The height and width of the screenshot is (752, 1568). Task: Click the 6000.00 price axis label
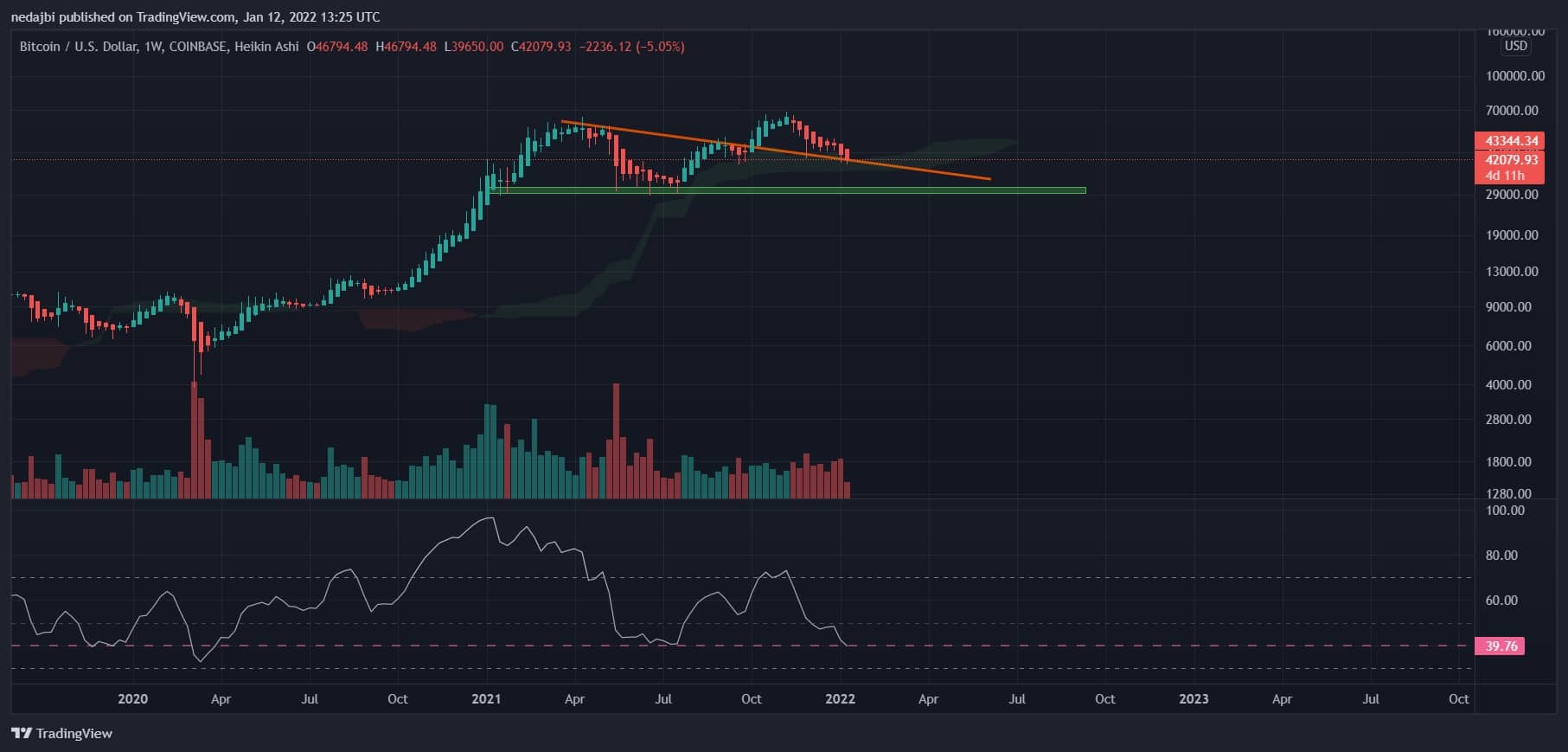[1509, 346]
